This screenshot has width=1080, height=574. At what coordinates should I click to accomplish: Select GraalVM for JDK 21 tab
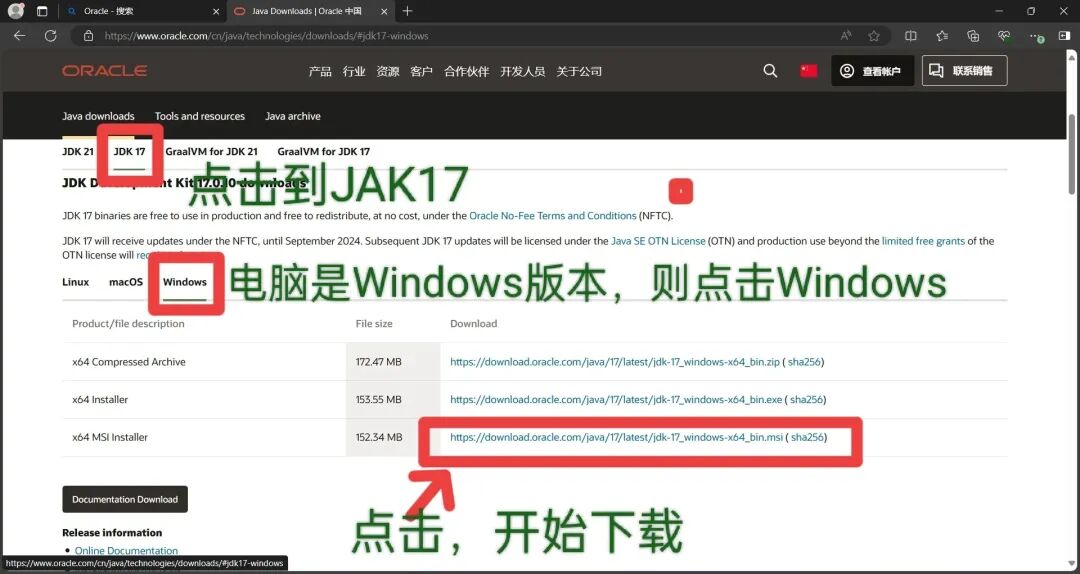211,152
